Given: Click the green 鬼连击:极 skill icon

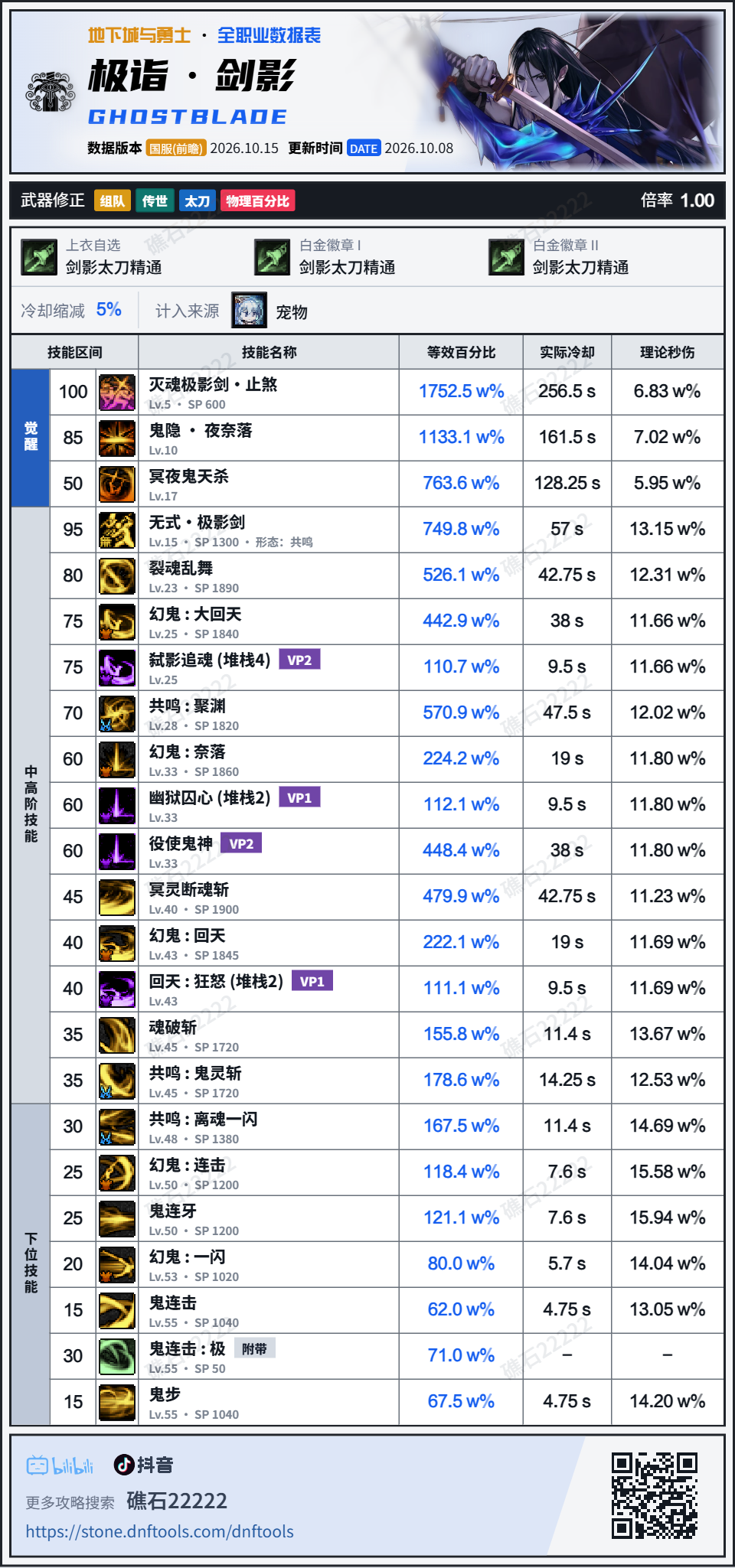Looking at the screenshot, I should tap(117, 1356).
